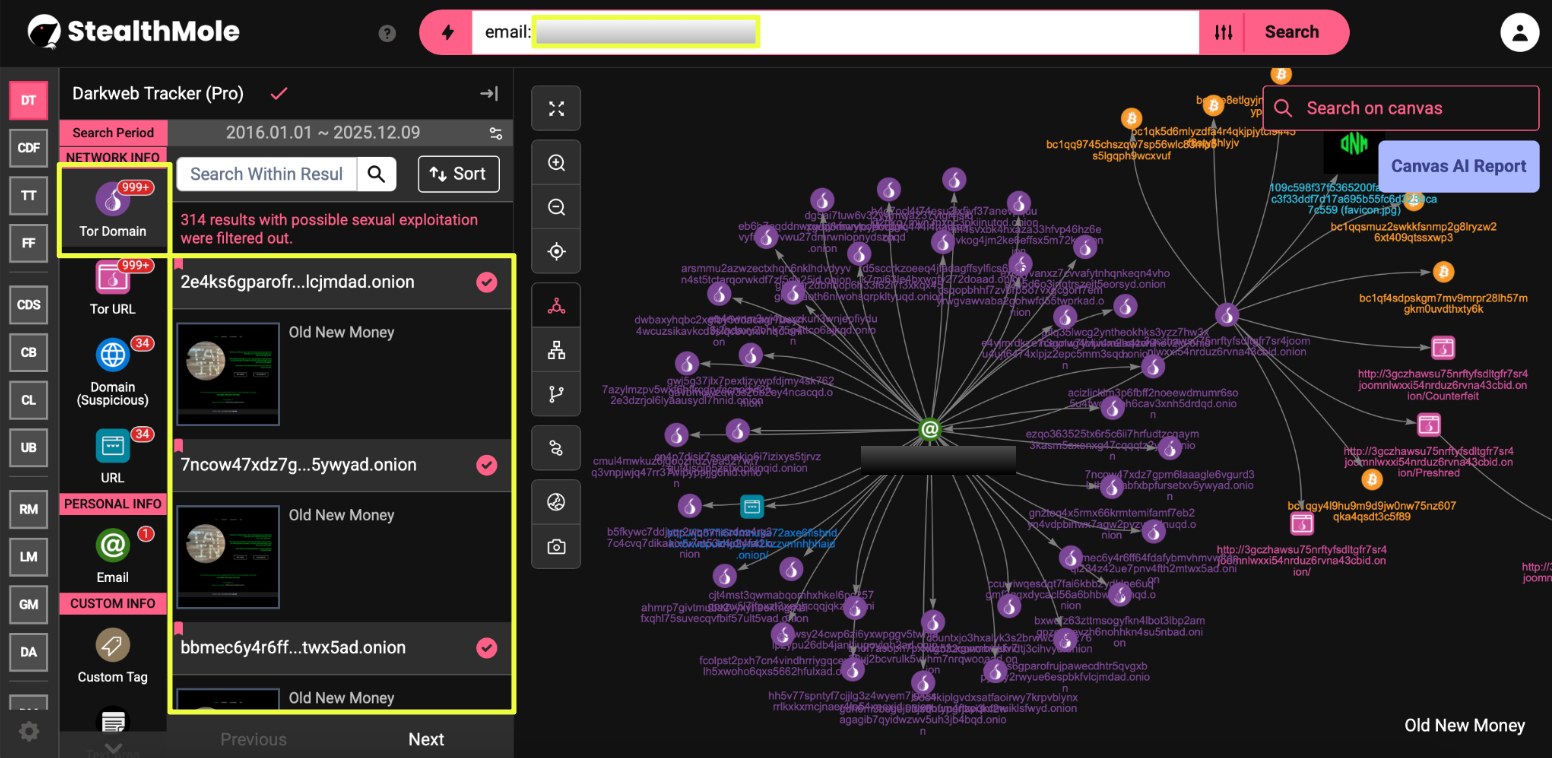This screenshot has width=1552, height=758.
Task: Select the Domain (Suspicious) globe icon
Action: (x=113, y=355)
